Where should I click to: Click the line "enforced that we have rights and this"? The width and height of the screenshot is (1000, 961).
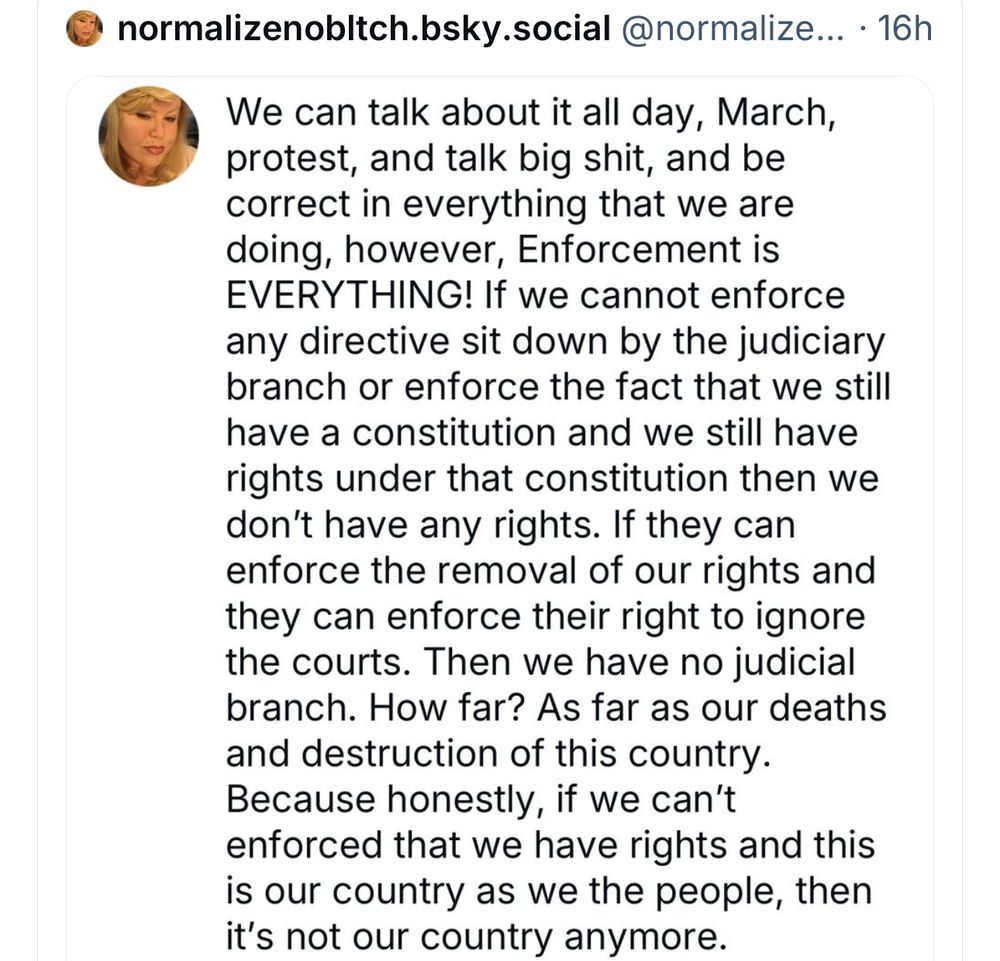(x=550, y=846)
